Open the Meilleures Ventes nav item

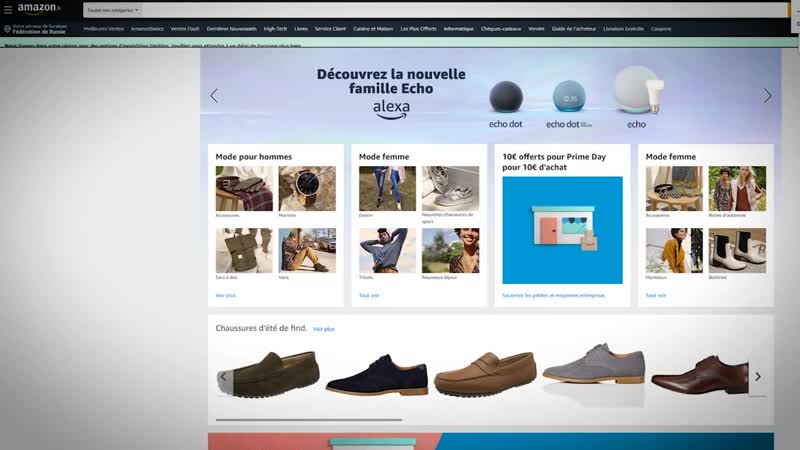(104, 29)
